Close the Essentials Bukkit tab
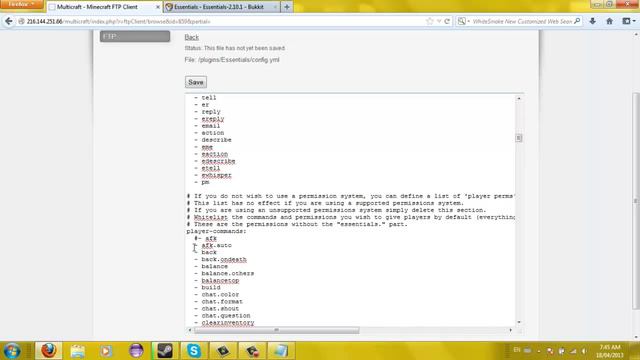The image size is (640, 360). [x=275, y=7]
